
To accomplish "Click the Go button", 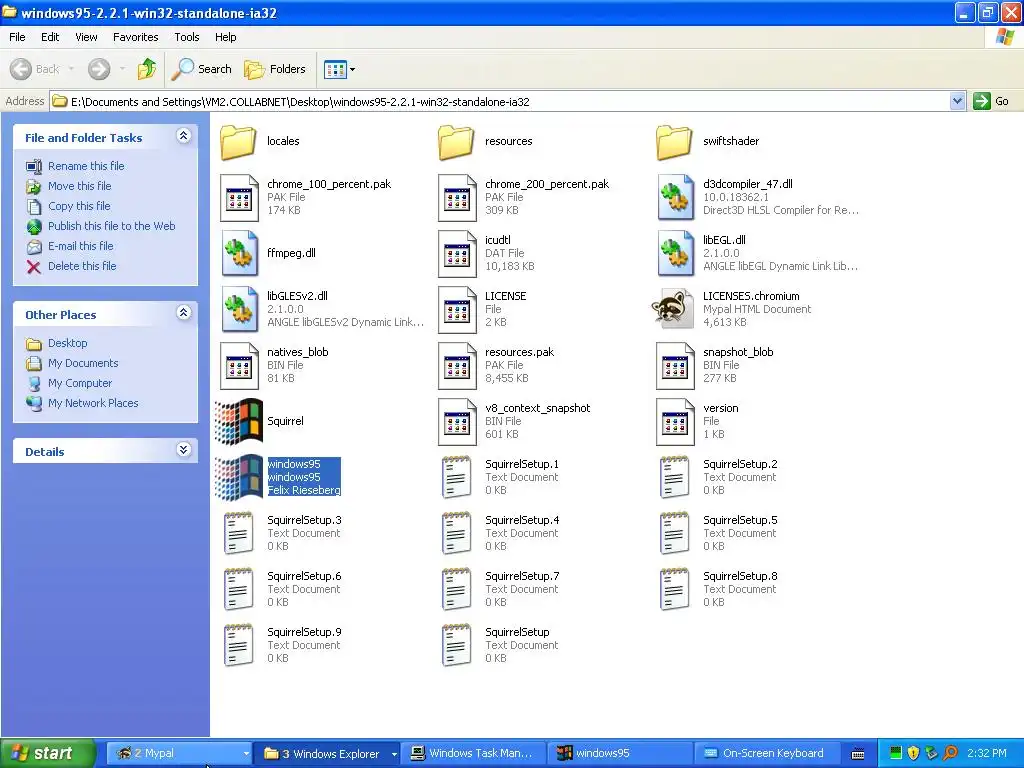I will [991, 101].
